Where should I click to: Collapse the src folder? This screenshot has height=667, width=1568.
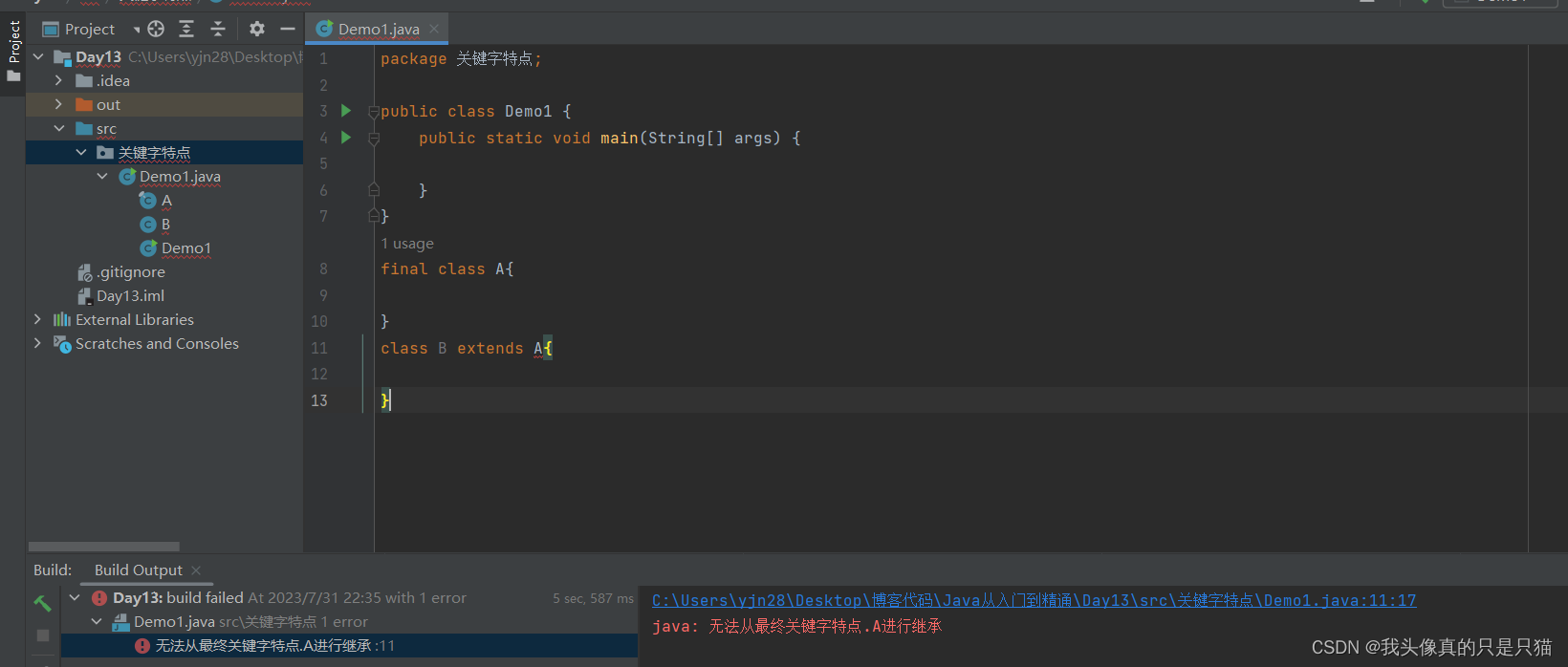pyautogui.click(x=59, y=128)
